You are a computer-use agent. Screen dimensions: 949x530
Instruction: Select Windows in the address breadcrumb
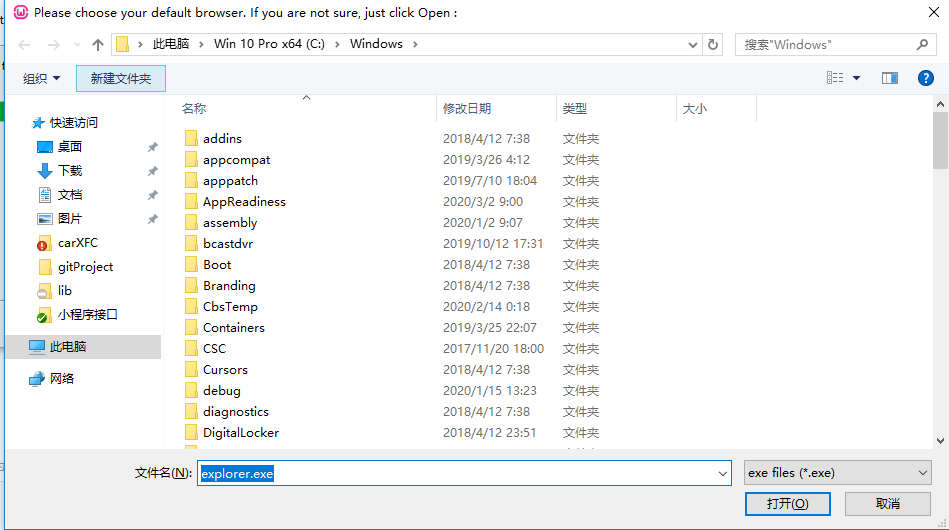coord(376,44)
